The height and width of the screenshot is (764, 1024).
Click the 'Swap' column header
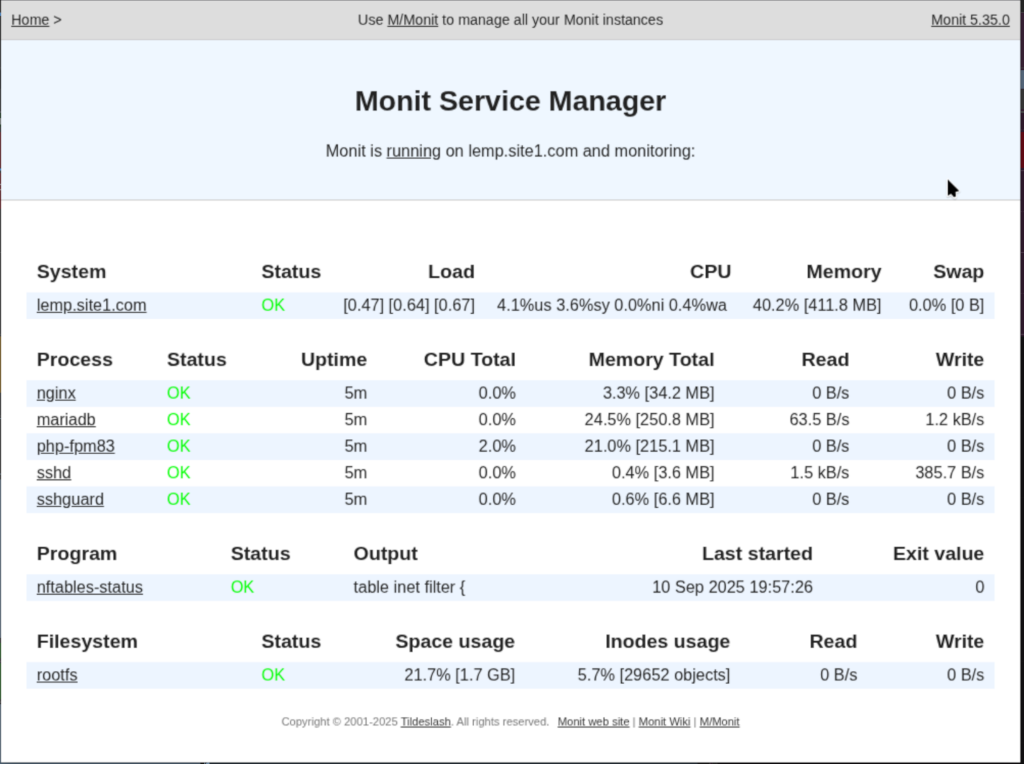coord(958,272)
